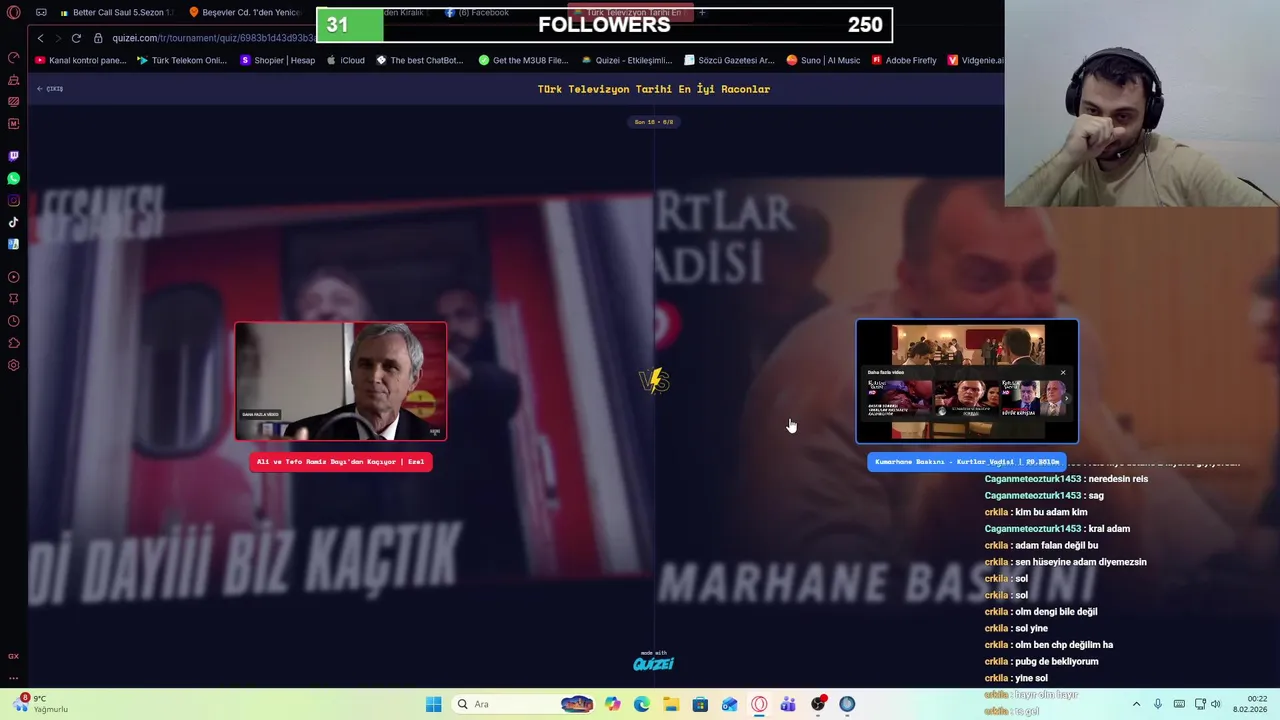The image size is (1280, 720).
Task: Open Suno | AI Music bookmark
Action: coord(823,60)
